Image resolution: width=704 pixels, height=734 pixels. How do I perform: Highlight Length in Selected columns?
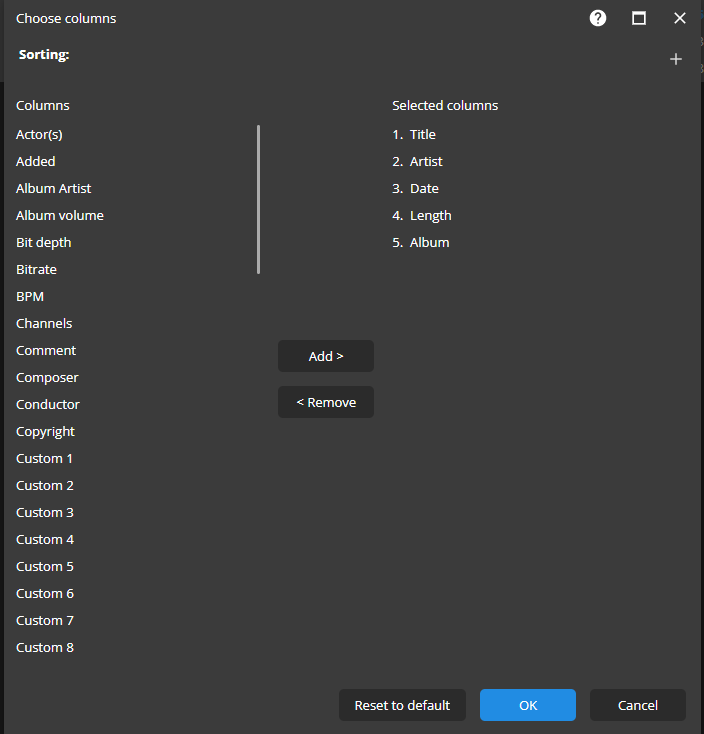pos(430,215)
